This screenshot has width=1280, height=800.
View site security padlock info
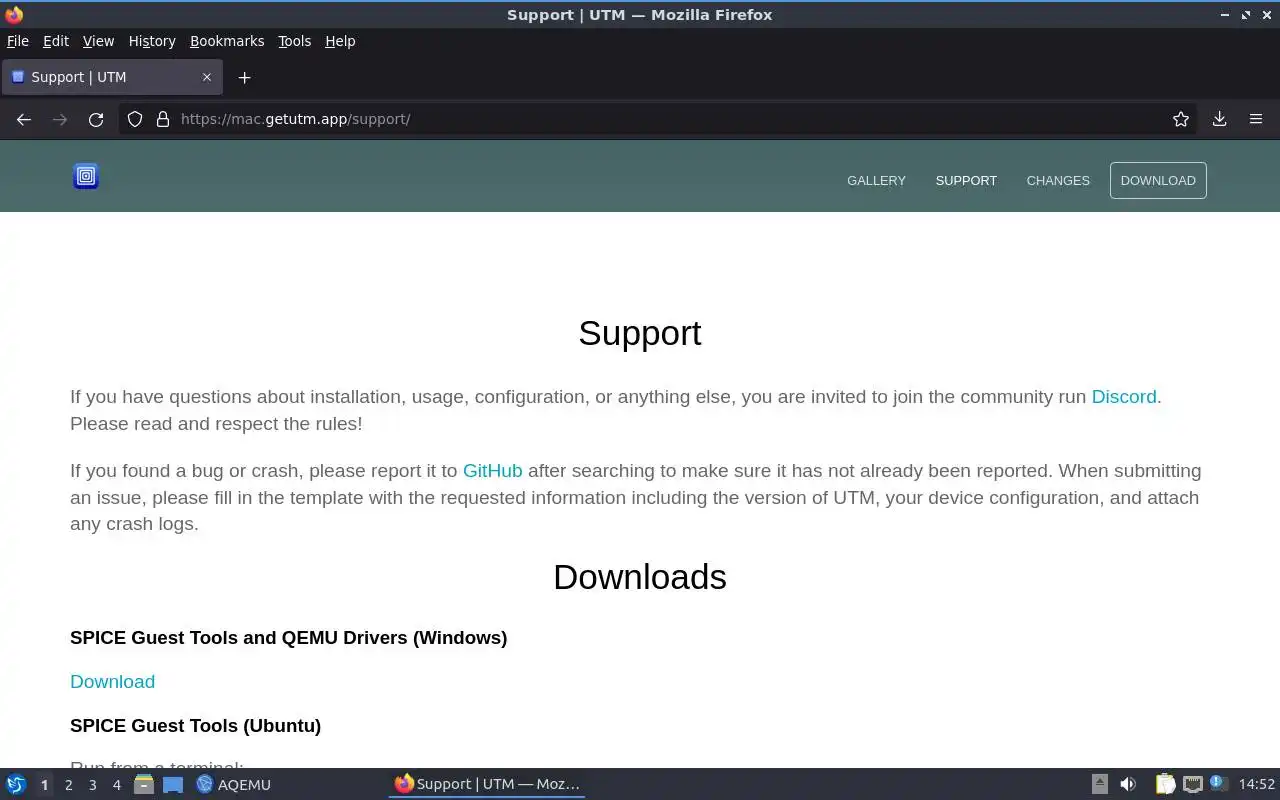pyautogui.click(x=163, y=119)
